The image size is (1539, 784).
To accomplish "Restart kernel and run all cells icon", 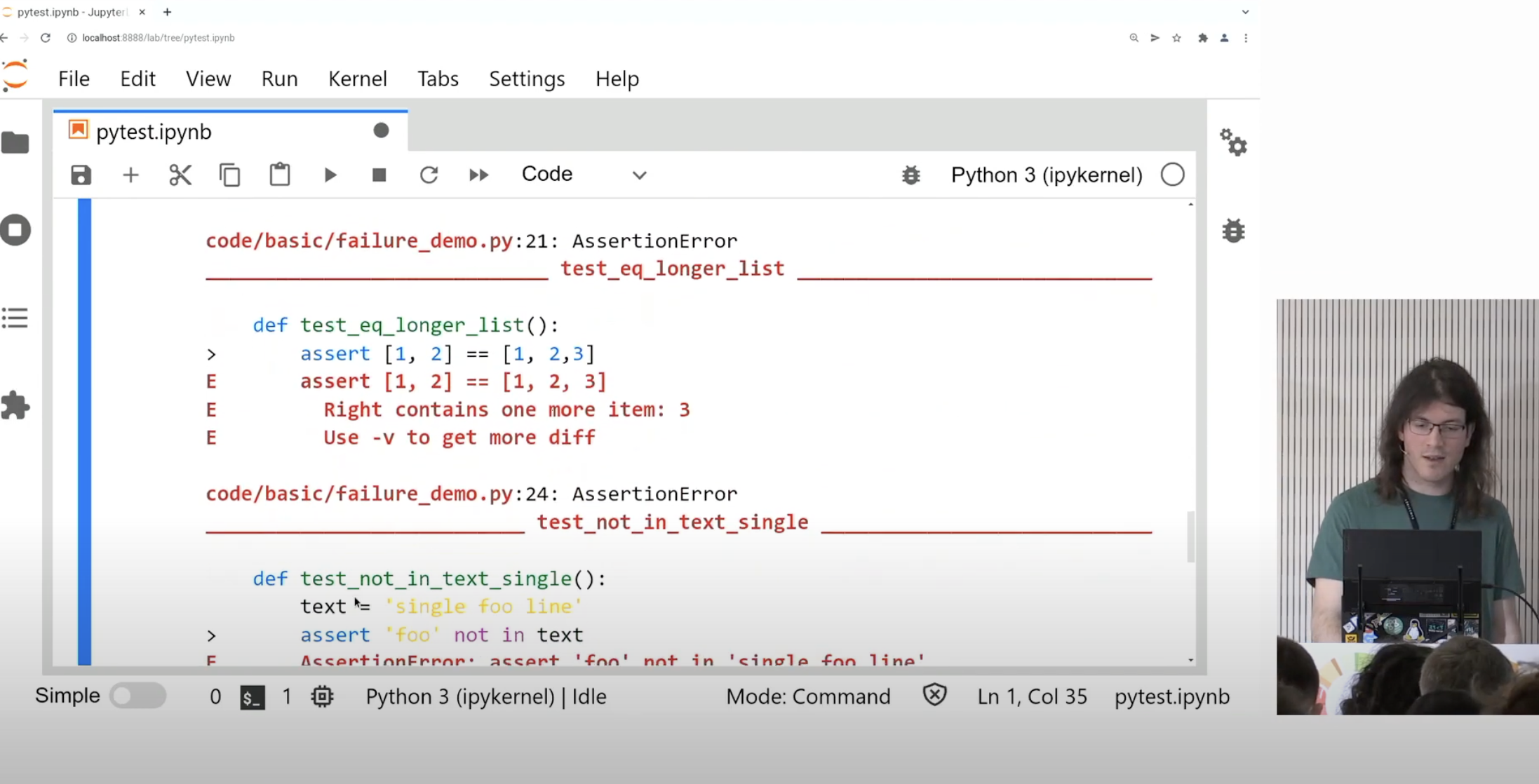I will [x=478, y=175].
